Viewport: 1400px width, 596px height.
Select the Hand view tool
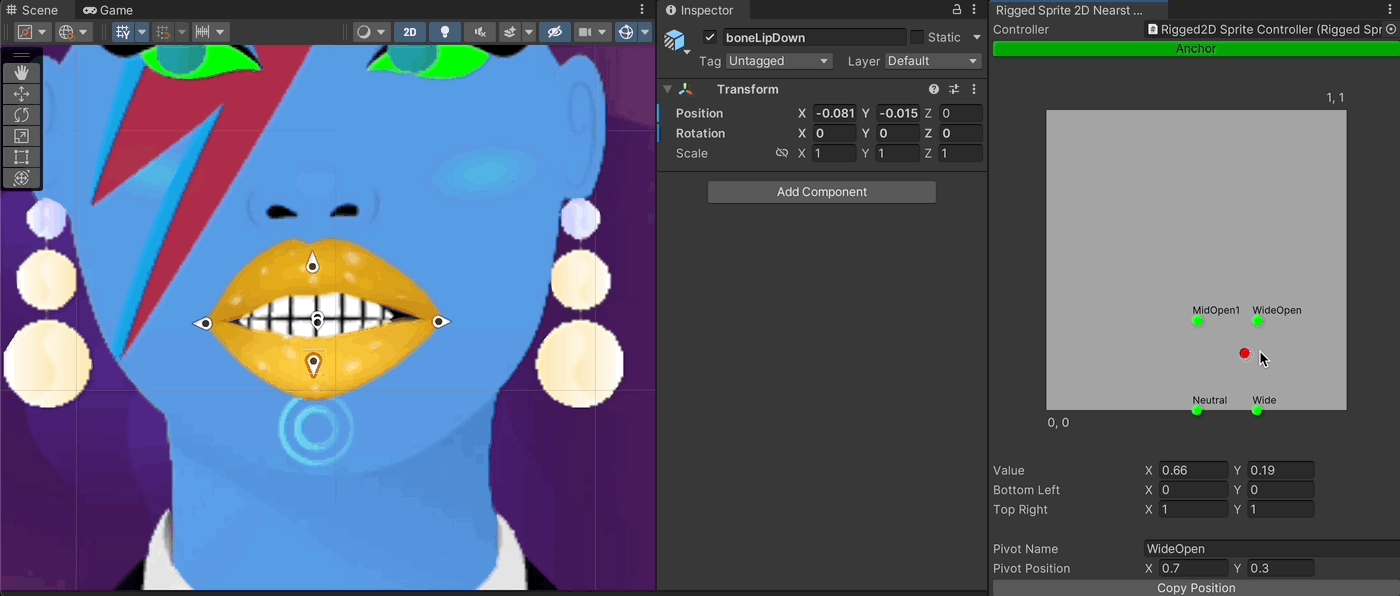coord(21,73)
